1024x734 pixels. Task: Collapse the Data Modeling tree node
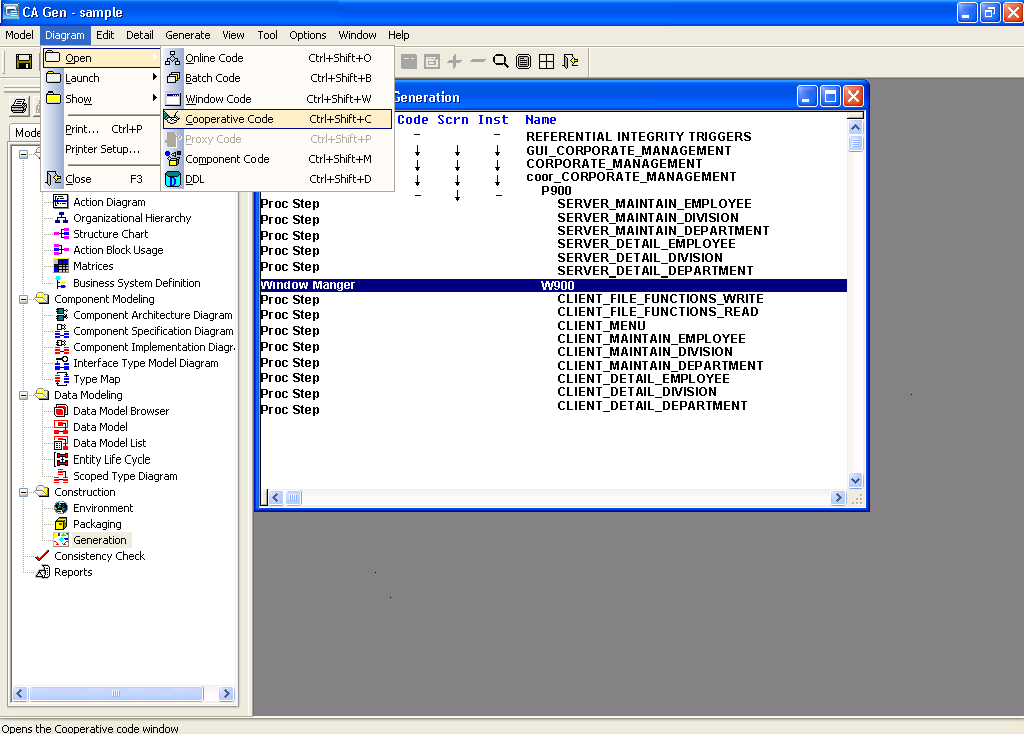click(24, 395)
